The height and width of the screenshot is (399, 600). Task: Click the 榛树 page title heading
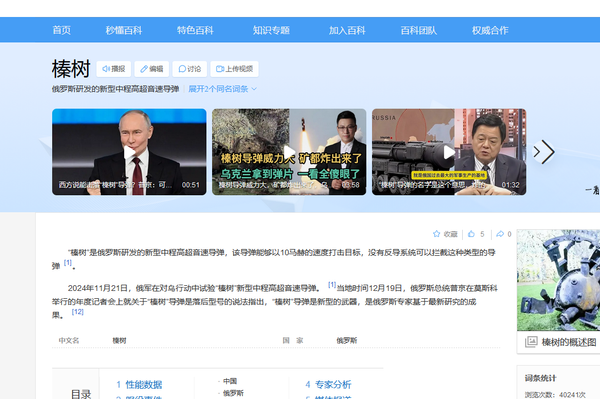click(x=71, y=69)
